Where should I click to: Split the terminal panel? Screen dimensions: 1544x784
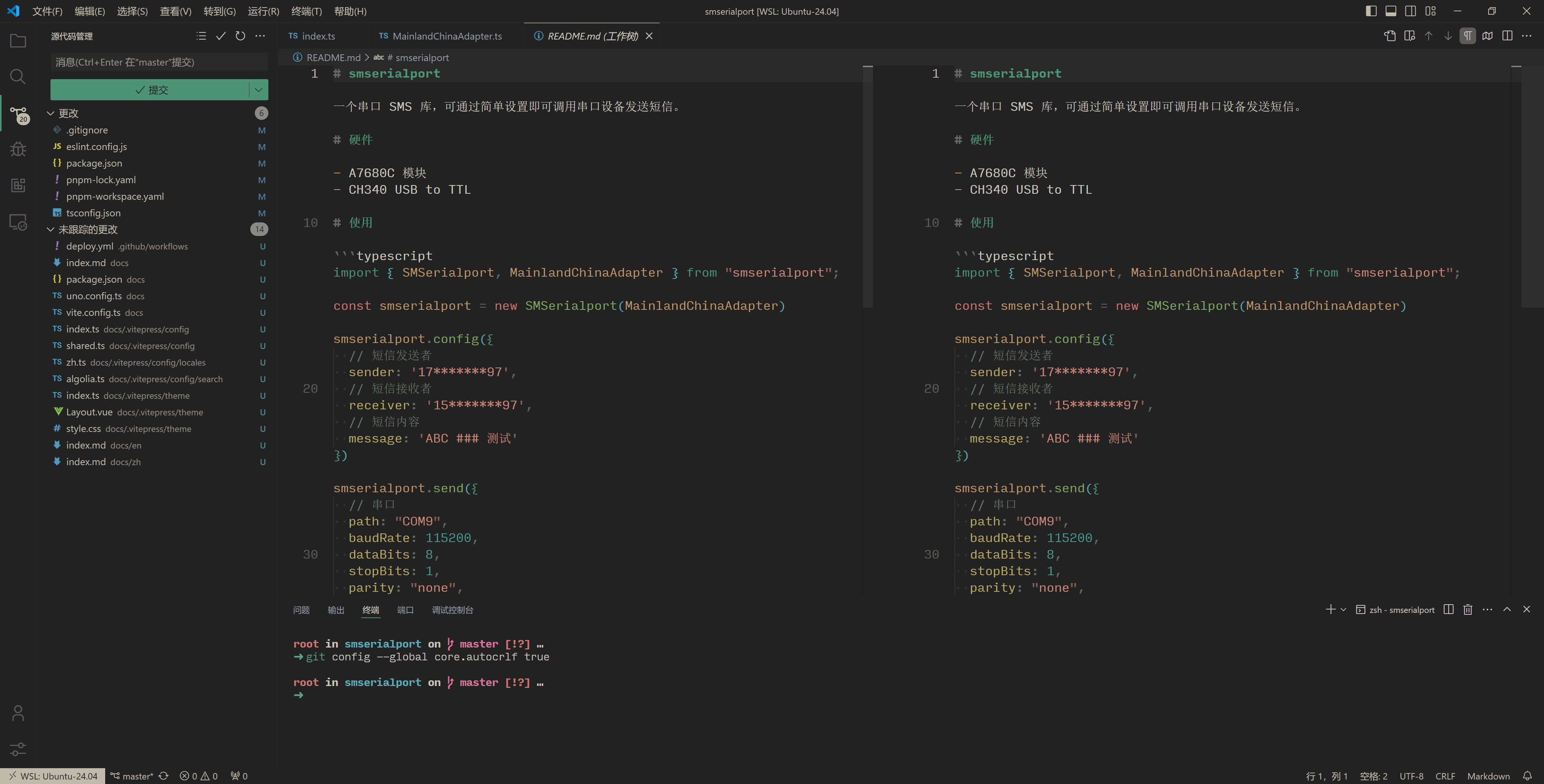pyautogui.click(x=1449, y=609)
